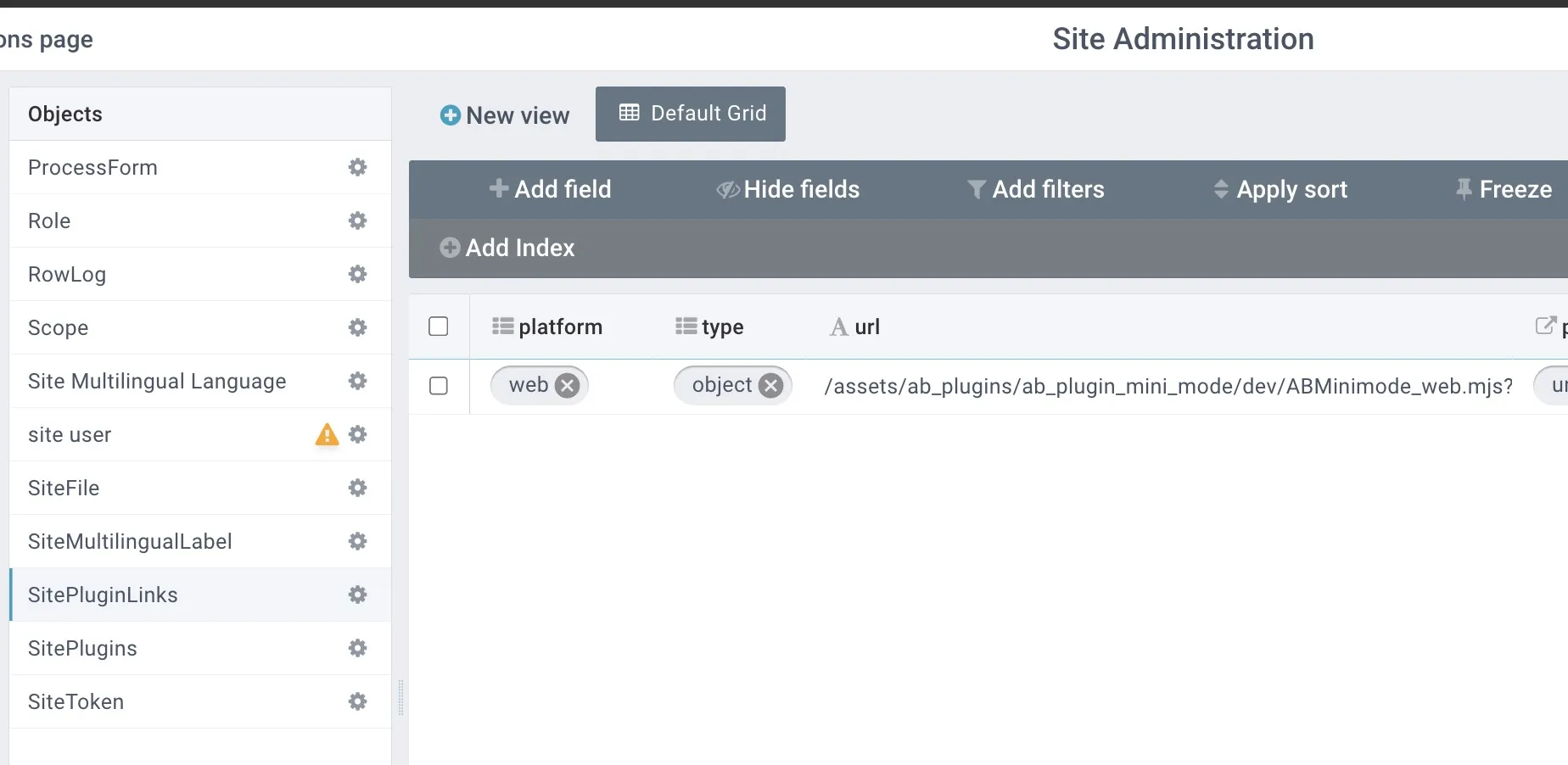Toggle the select-all header checkbox

pyautogui.click(x=439, y=327)
